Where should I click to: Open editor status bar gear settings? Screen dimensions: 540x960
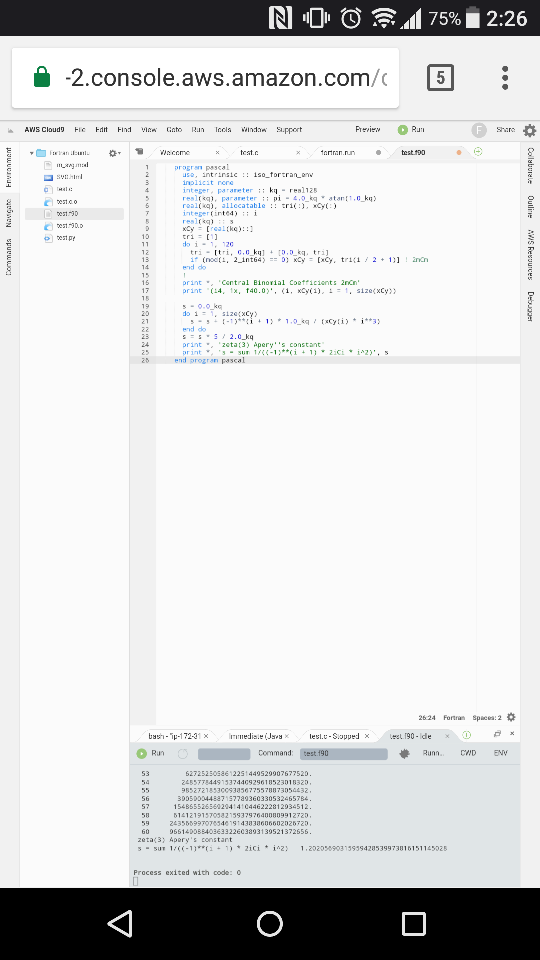[511, 718]
